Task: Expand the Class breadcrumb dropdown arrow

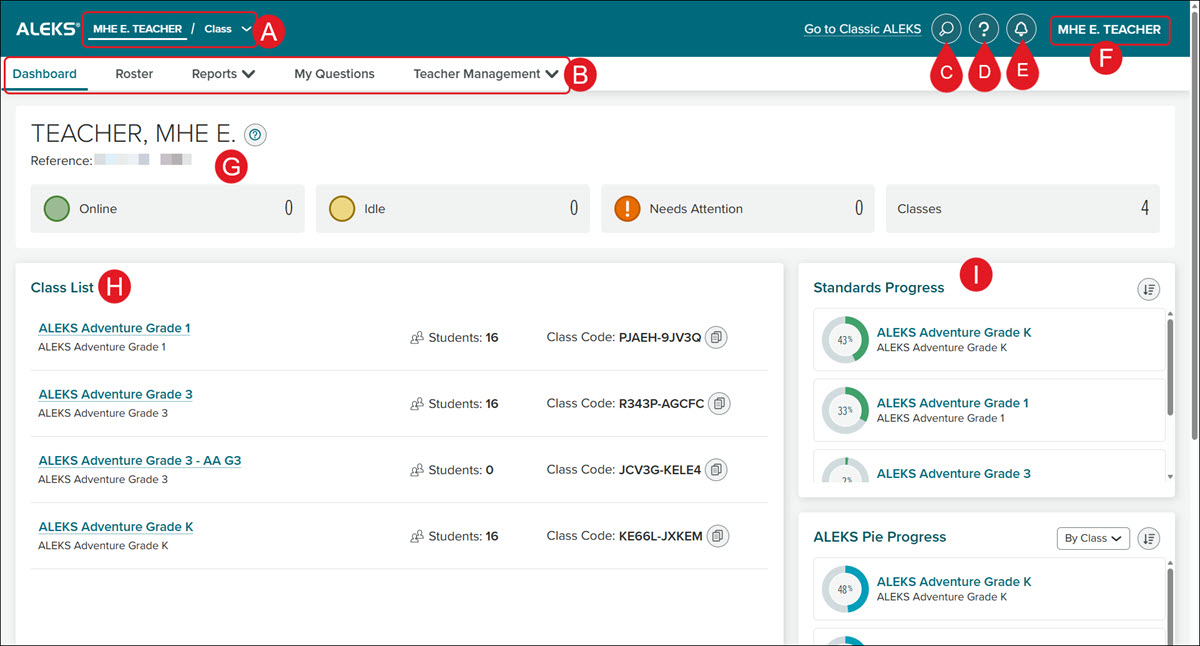Action: click(x=246, y=29)
